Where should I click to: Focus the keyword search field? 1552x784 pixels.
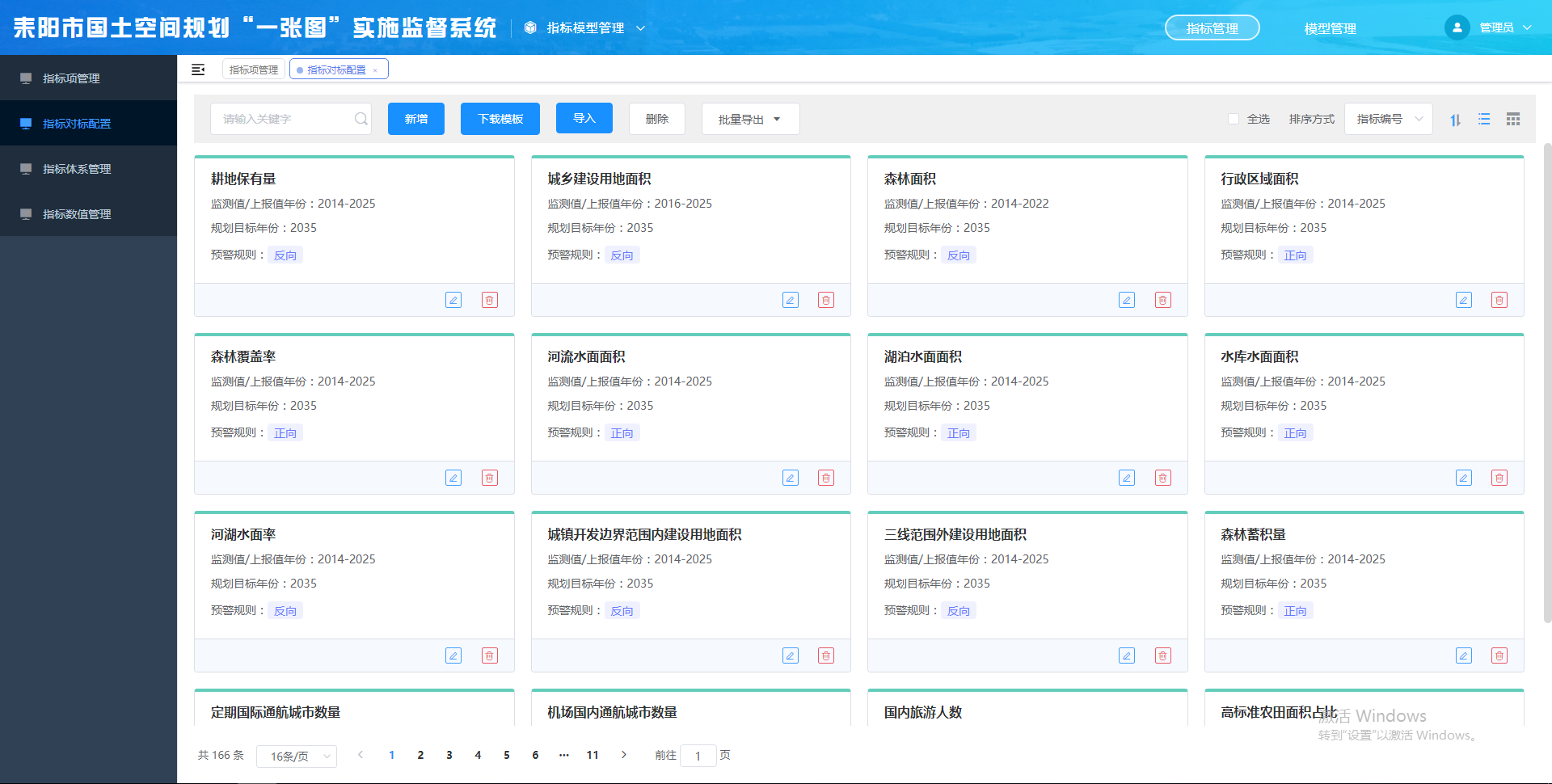291,119
